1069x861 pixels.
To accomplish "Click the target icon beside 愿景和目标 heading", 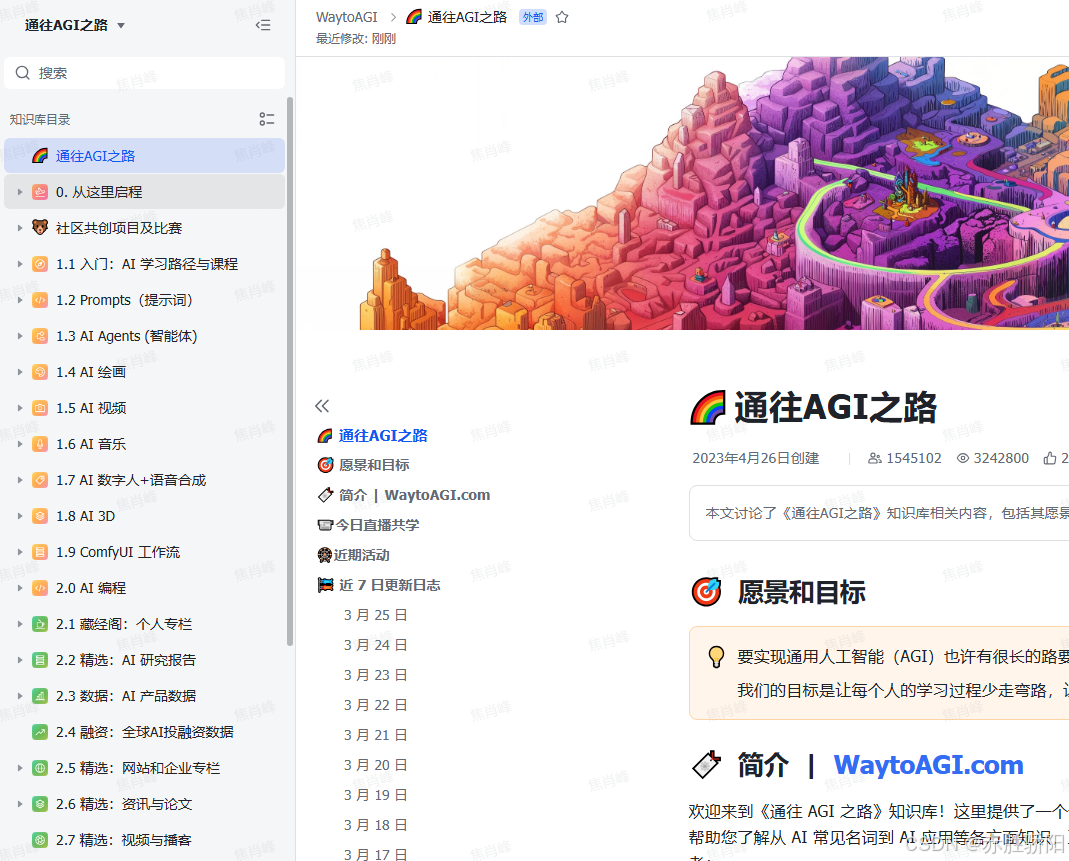I will 706,592.
